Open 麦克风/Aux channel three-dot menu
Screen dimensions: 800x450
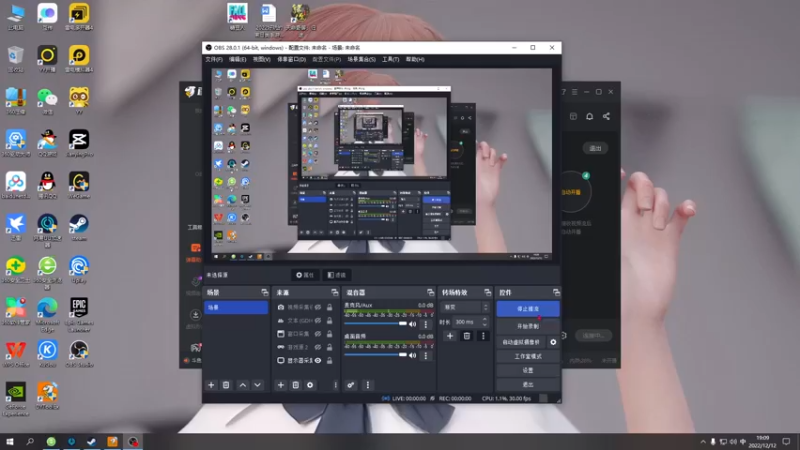coord(426,324)
